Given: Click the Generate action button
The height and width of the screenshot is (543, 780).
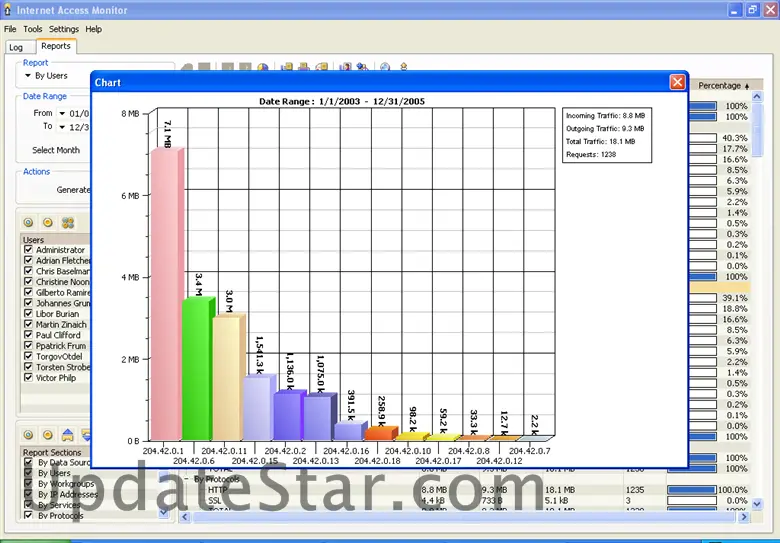Looking at the screenshot, I should [x=73, y=189].
